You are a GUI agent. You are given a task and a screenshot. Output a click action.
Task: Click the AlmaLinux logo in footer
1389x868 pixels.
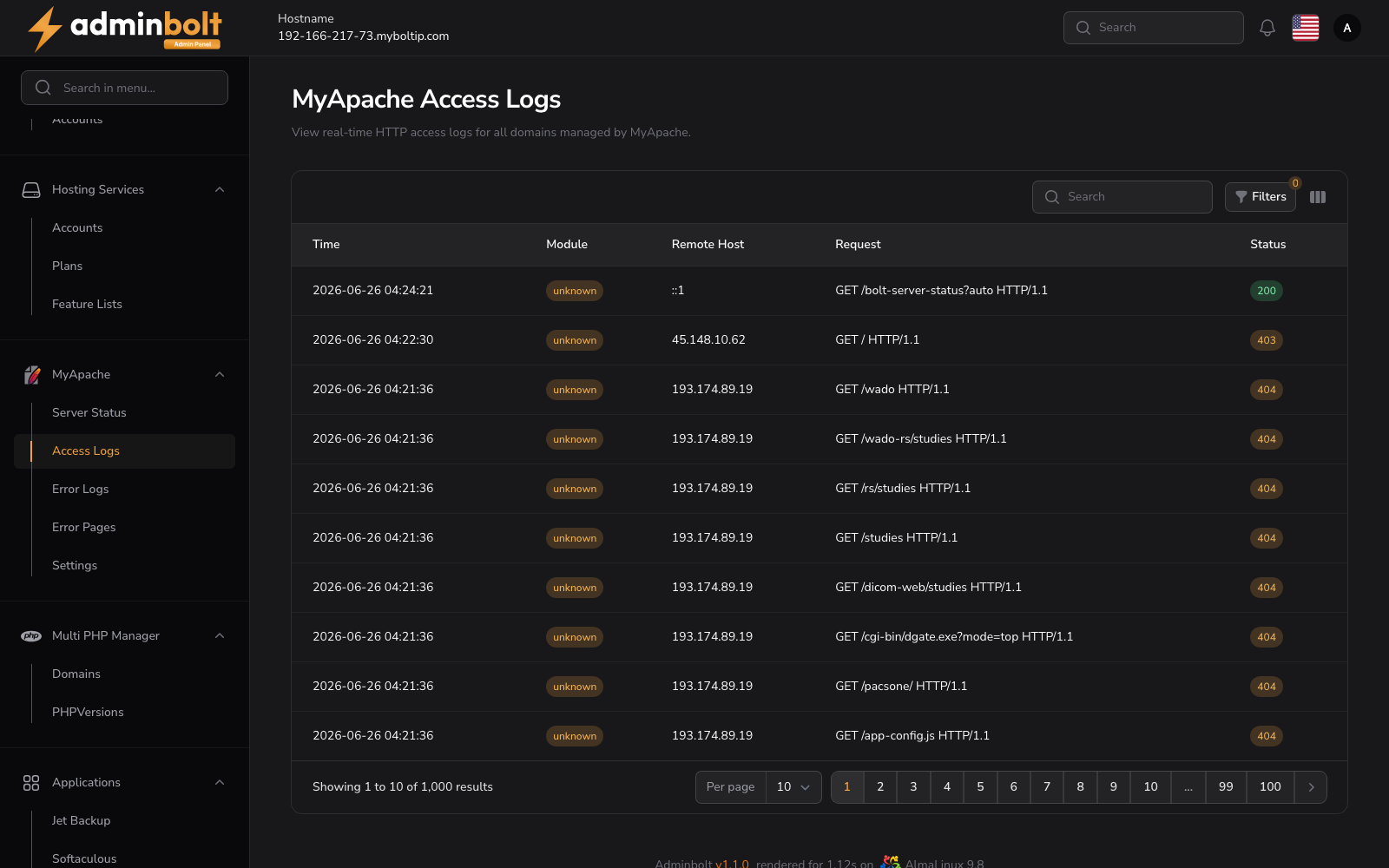tap(890, 862)
